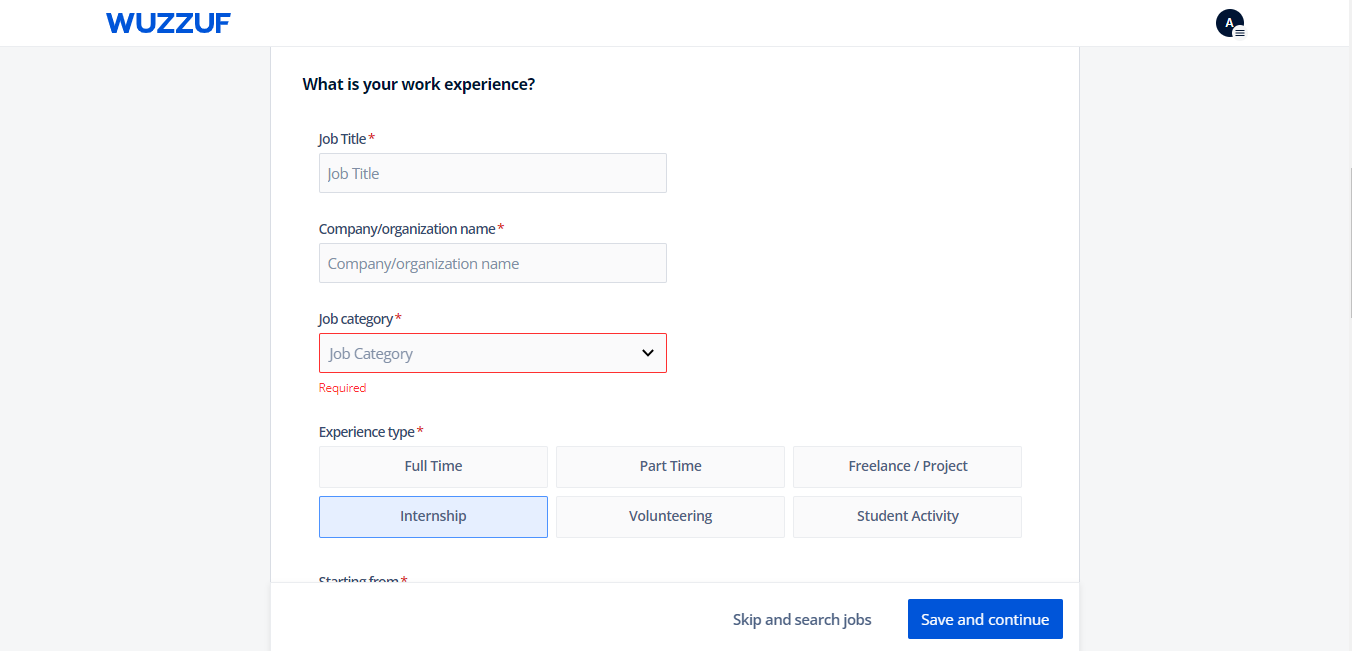This screenshot has height=651, width=1352.
Task: Select Full Time experience type
Action: pyautogui.click(x=433, y=466)
